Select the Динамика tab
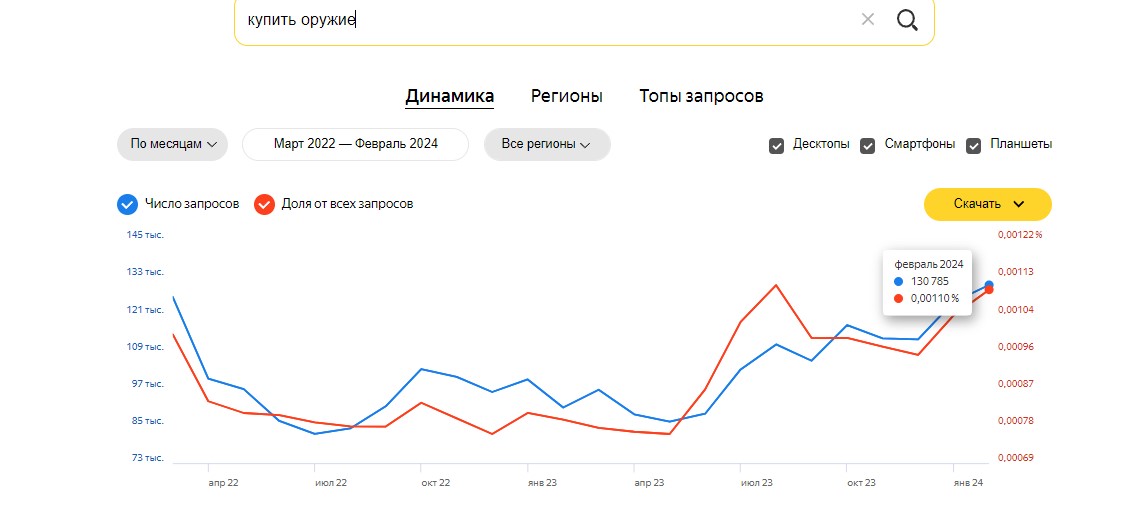The width and height of the screenshot is (1126, 512). [x=450, y=96]
